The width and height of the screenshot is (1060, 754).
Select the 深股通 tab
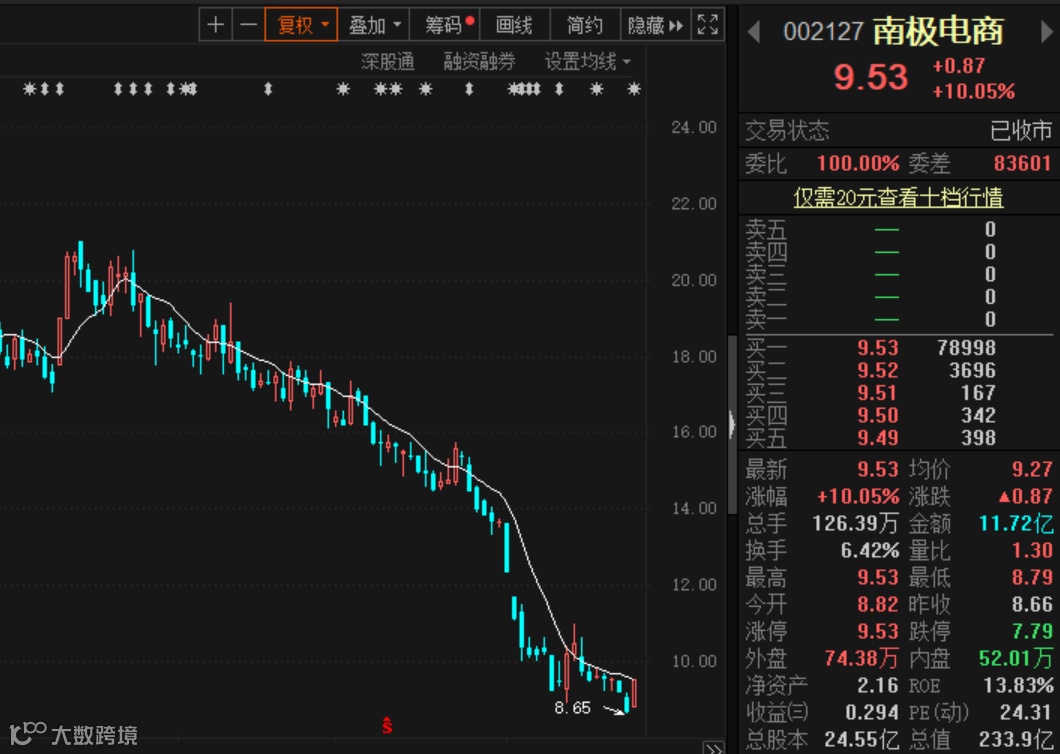(x=388, y=62)
